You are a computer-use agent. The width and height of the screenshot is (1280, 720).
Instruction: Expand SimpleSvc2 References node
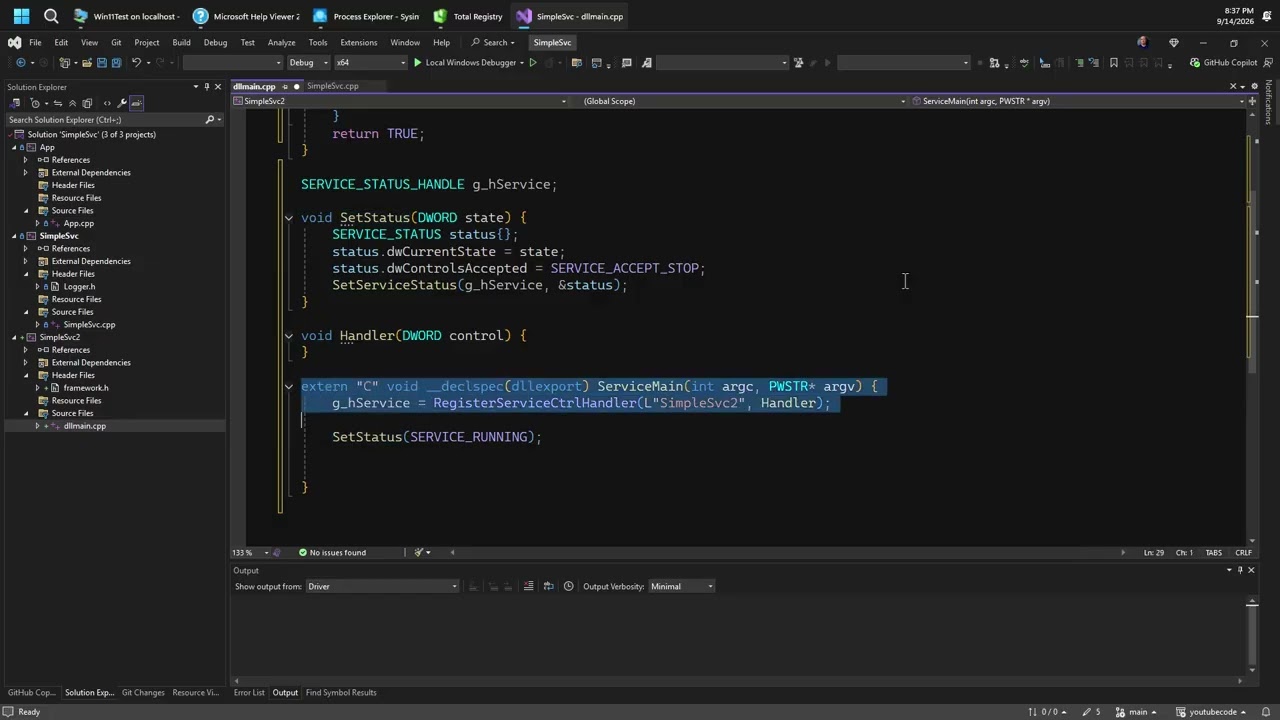click(x=26, y=350)
